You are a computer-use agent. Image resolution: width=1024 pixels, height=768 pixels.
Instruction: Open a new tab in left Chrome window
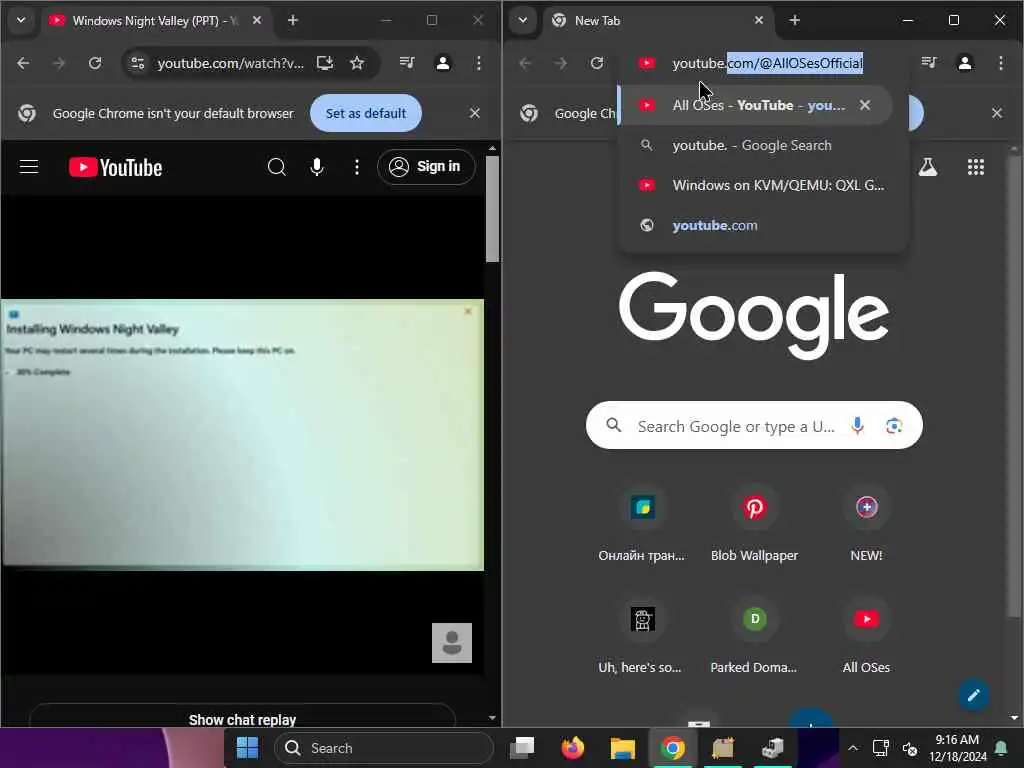(x=293, y=21)
